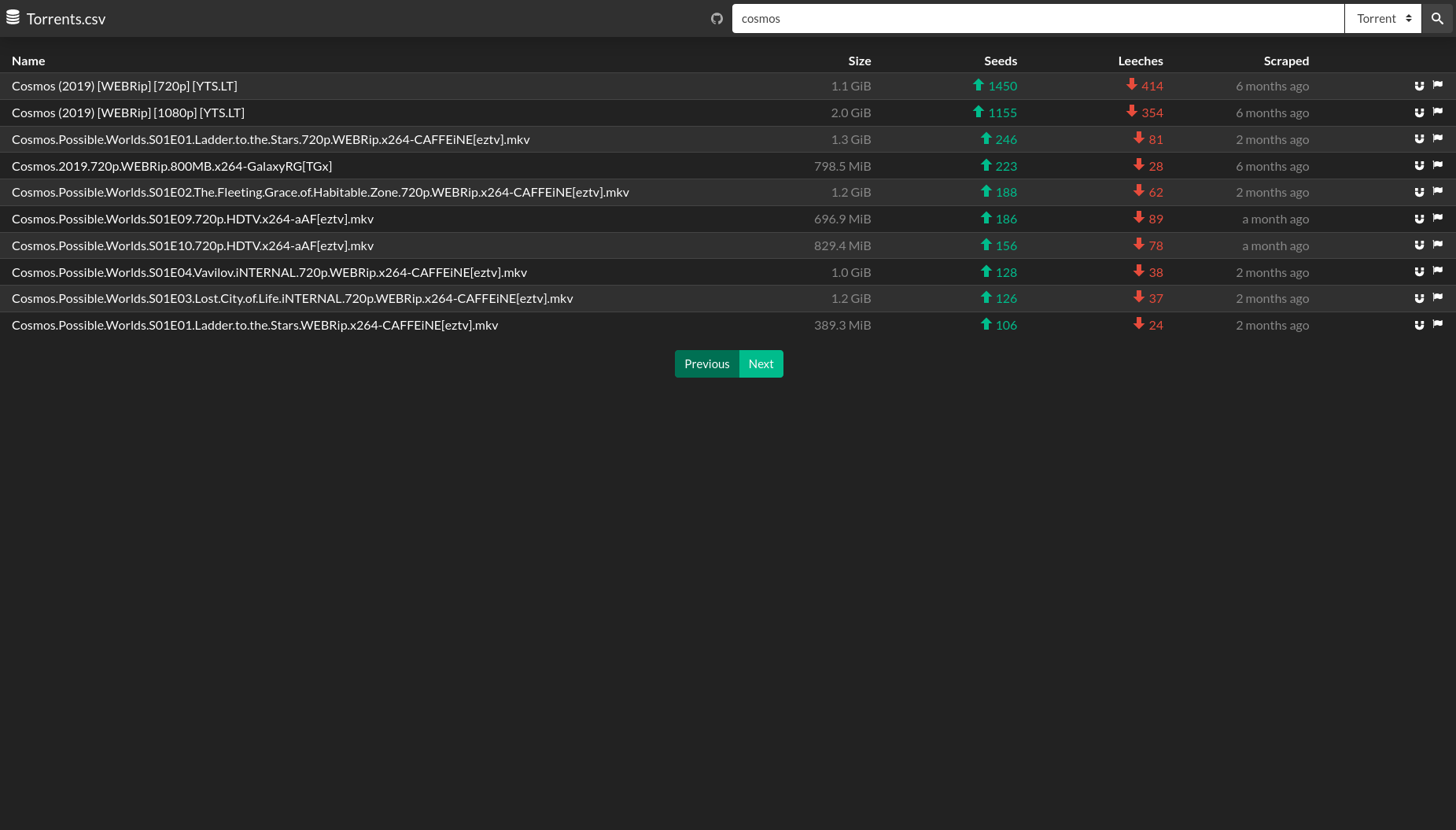
Task: Click magnet icon for Cosmos (2019) 1080p YTS.LT
Action: click(x=1419, y=113)
